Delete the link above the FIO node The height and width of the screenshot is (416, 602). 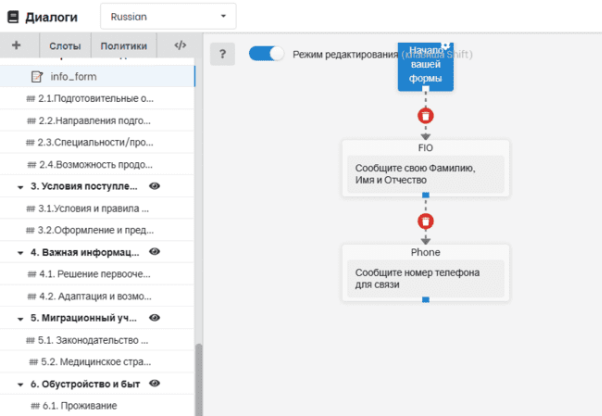point(425,116)
